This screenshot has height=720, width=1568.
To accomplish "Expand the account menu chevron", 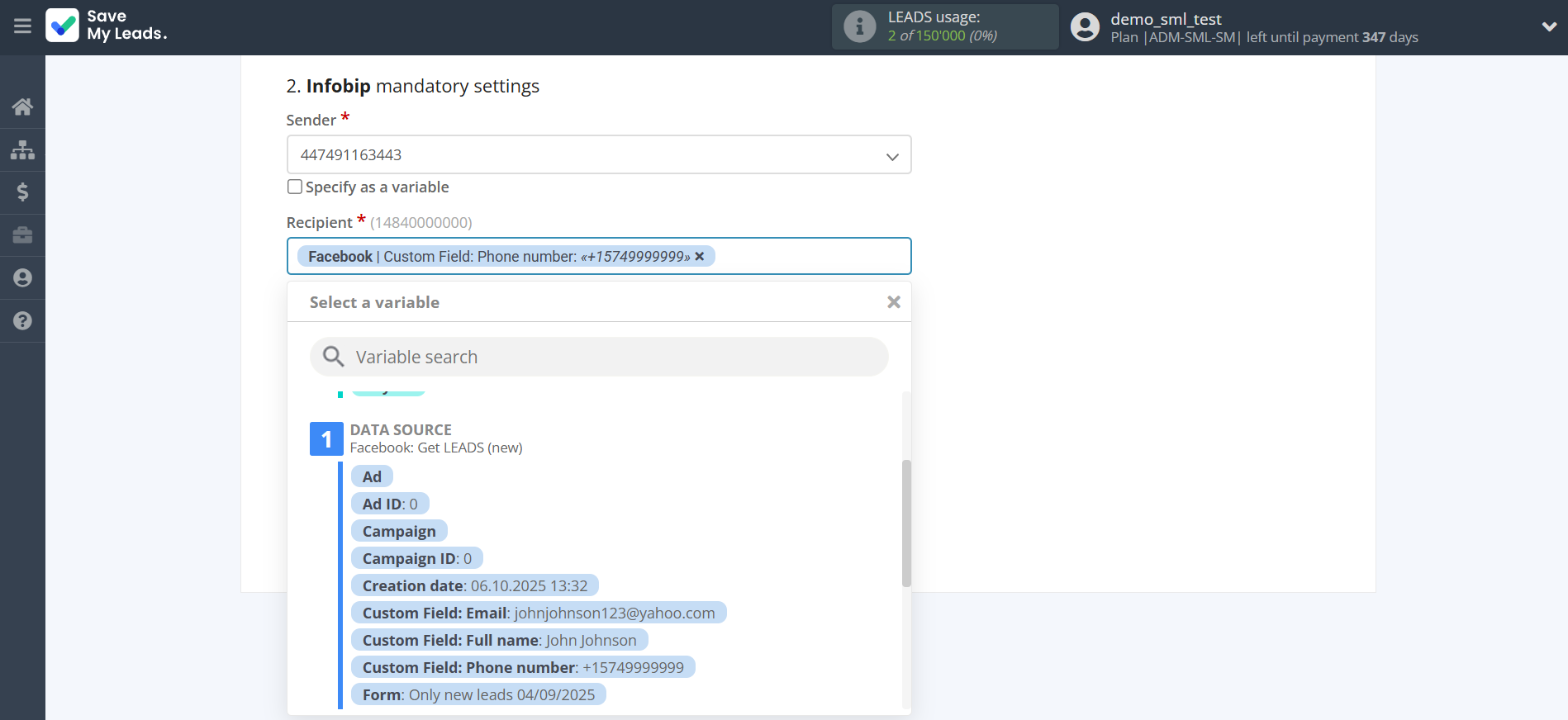I will 1549,26.
